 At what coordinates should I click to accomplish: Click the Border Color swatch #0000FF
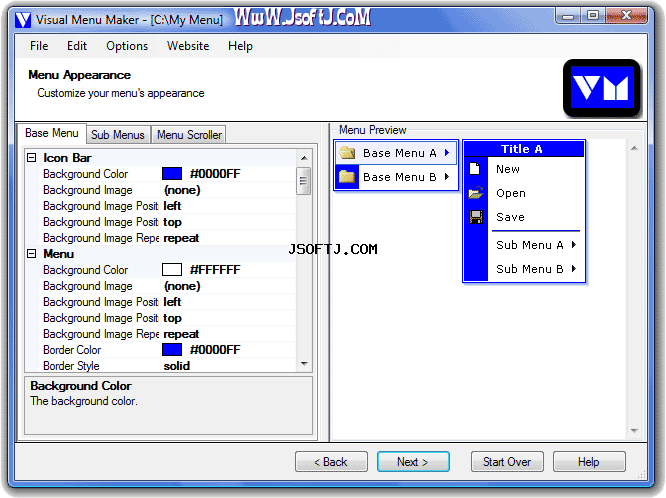tap(172, 350)
